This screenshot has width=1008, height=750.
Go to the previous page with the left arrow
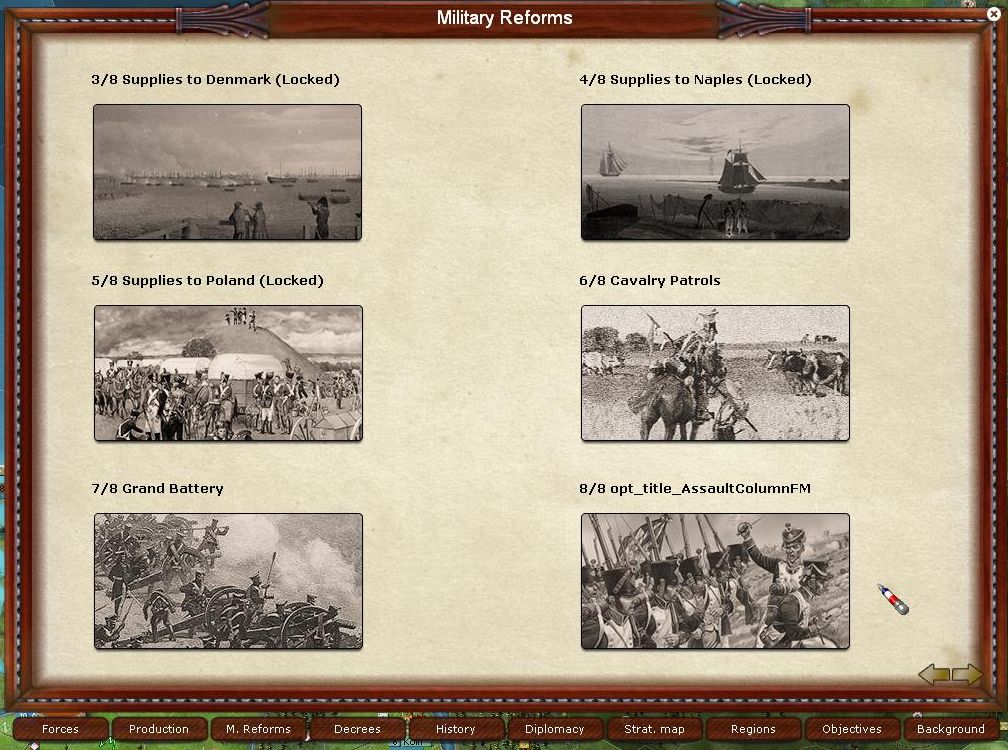pos(934,675)
